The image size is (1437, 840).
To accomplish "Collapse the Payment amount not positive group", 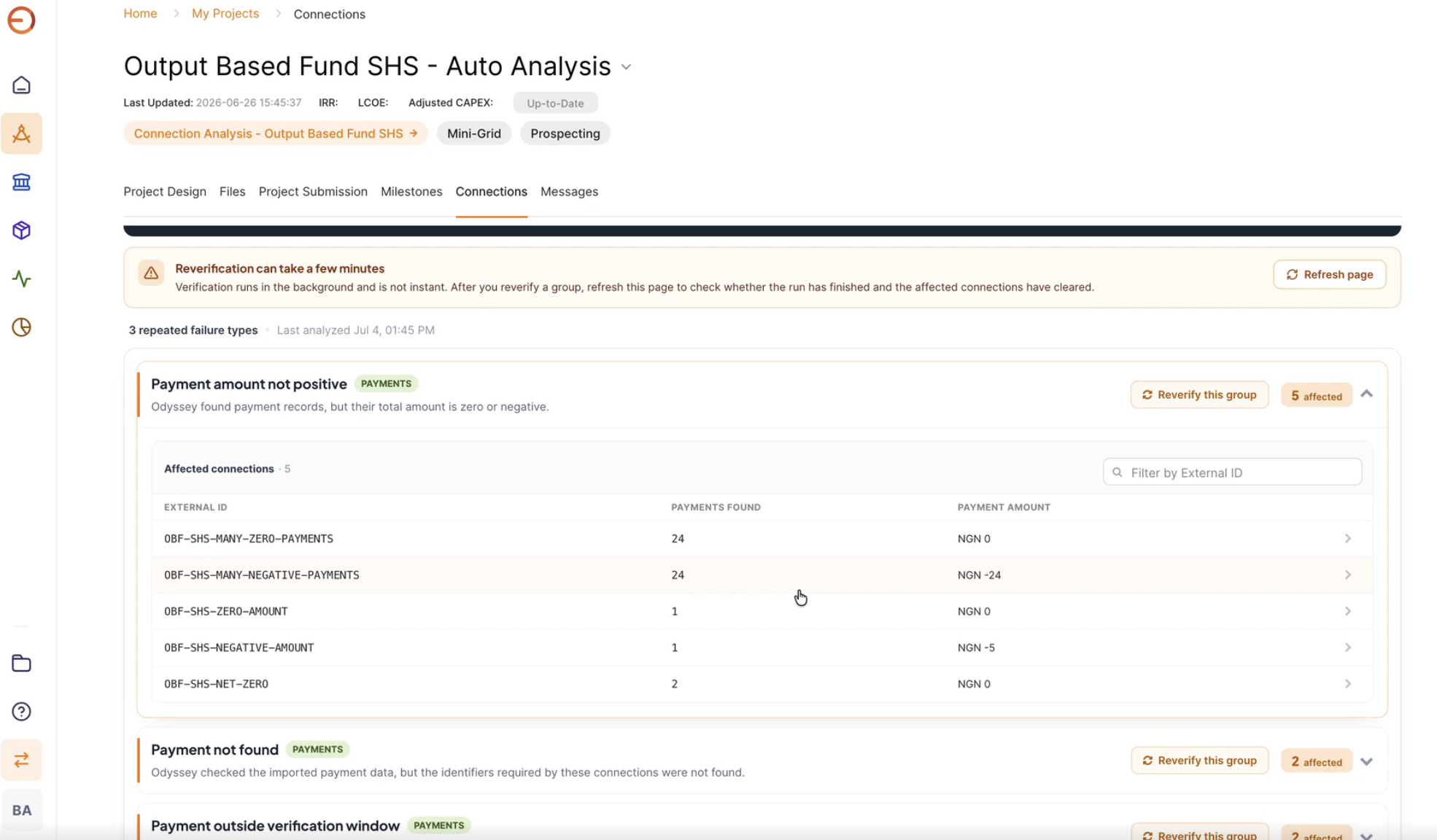I will (x=1367, y=394).
